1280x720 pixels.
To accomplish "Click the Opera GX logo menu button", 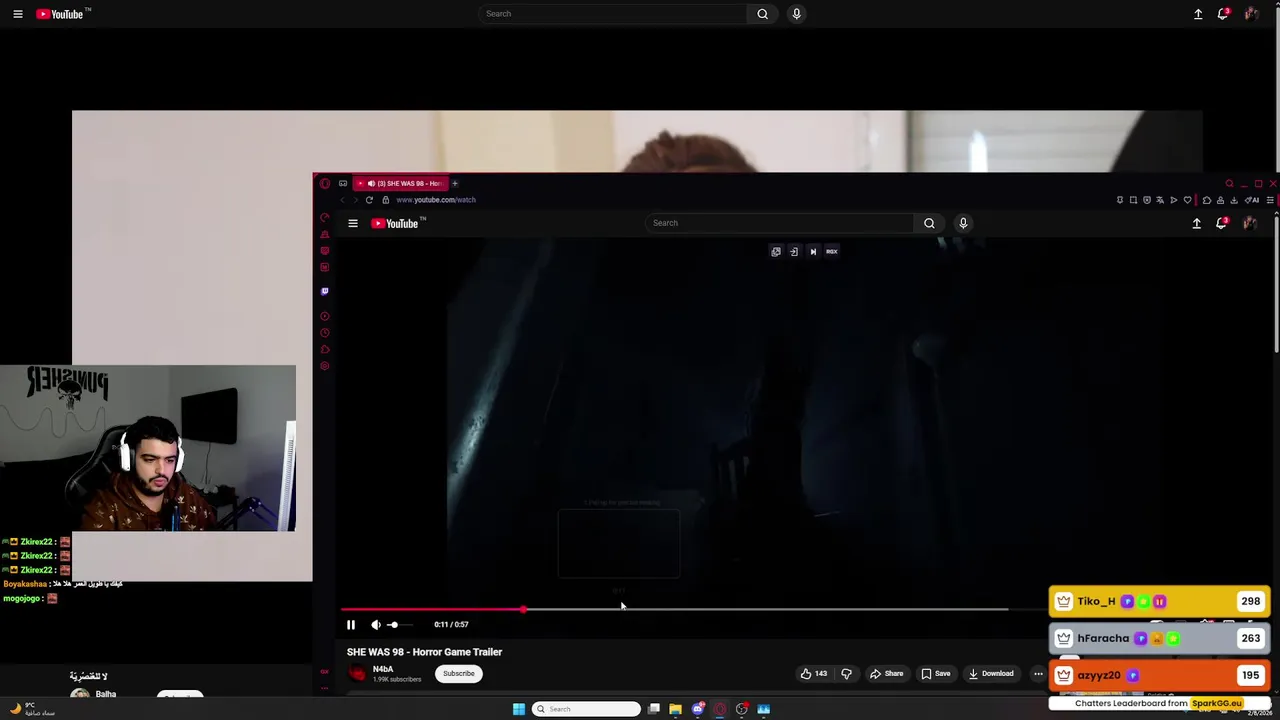I will pyautogui.click(x=324, y=183).
